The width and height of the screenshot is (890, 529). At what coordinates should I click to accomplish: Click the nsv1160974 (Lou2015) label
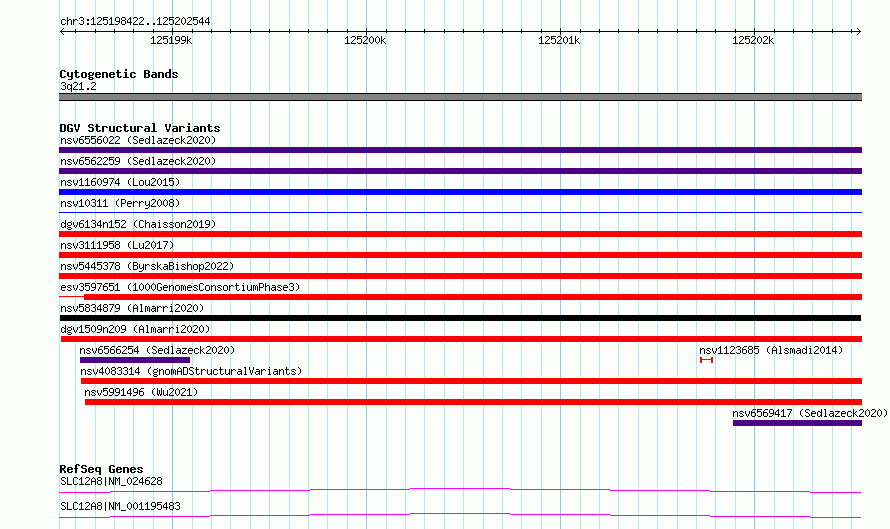pos(120,182)
